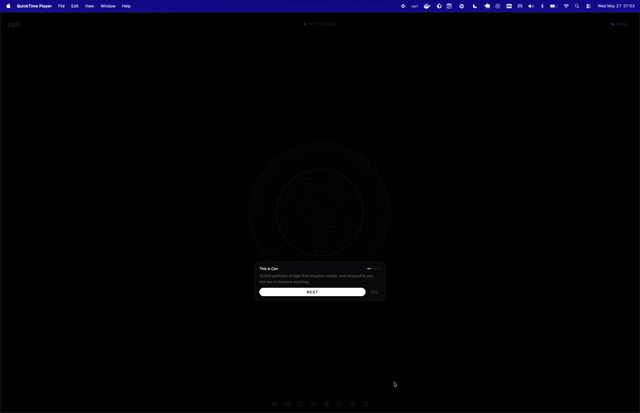Image resolution: width=640 pixels, height=413 pixels.
Task: Click the Spotlight search magnifier icon
Action: coord(577,6)
